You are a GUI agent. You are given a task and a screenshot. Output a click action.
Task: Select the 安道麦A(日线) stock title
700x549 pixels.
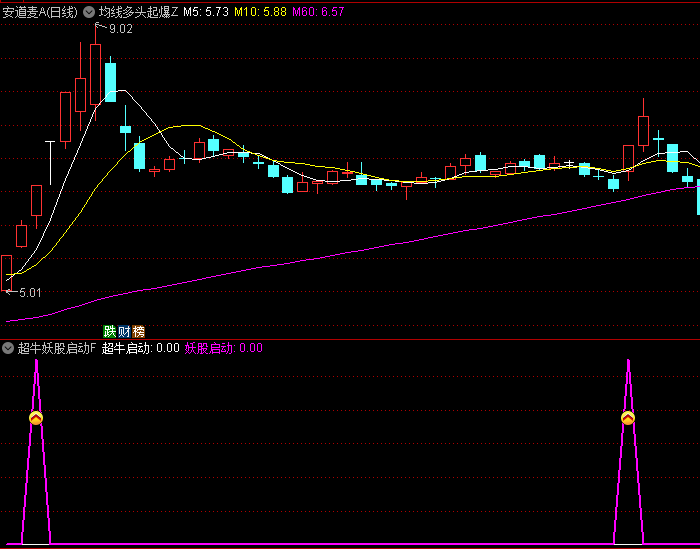click(40, 12)
